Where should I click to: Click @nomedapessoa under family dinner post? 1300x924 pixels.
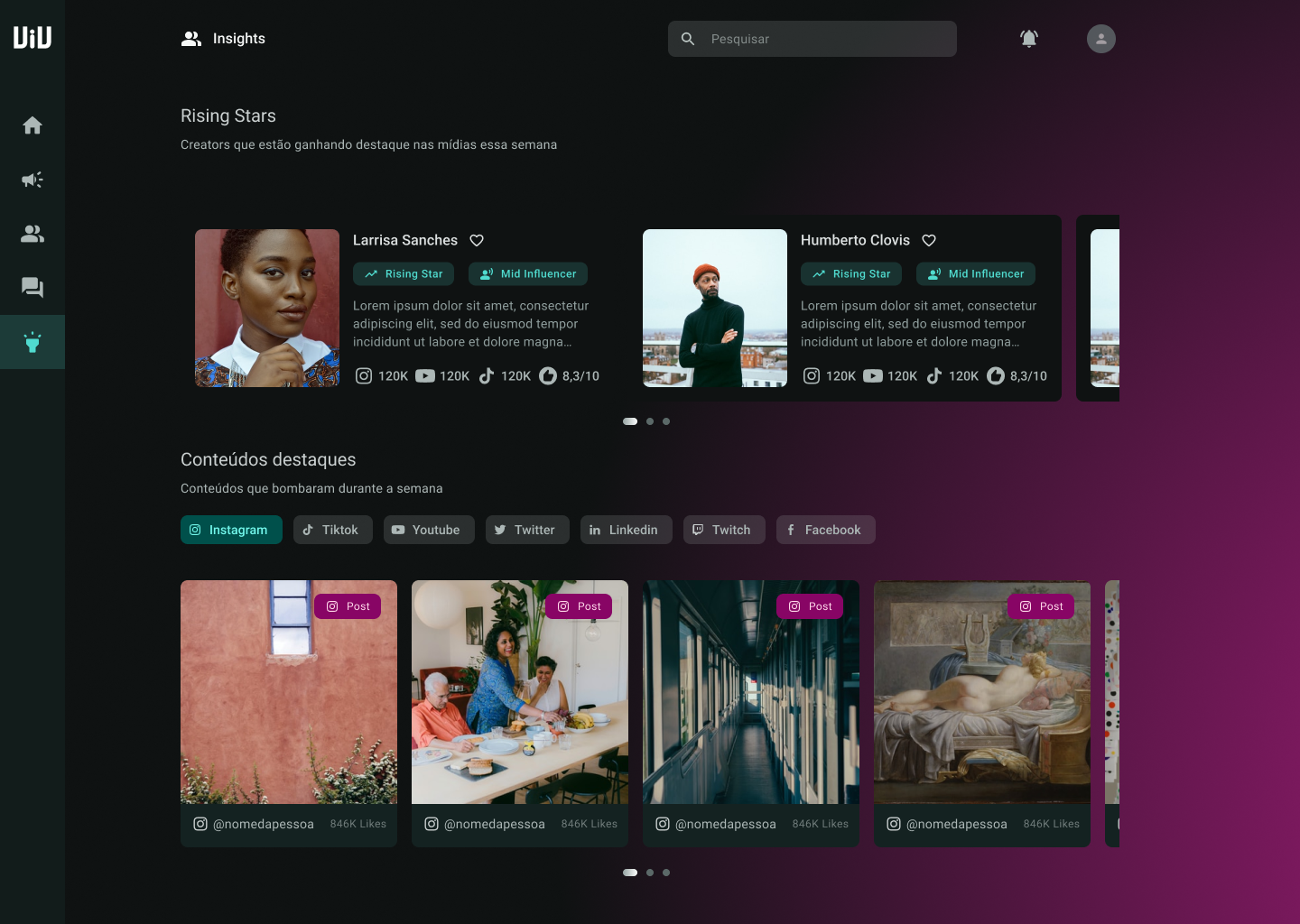495,824
